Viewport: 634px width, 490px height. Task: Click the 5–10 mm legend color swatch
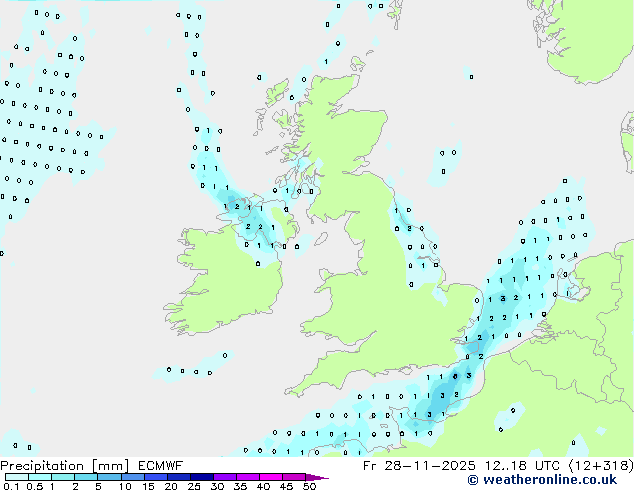pos(110,477)
